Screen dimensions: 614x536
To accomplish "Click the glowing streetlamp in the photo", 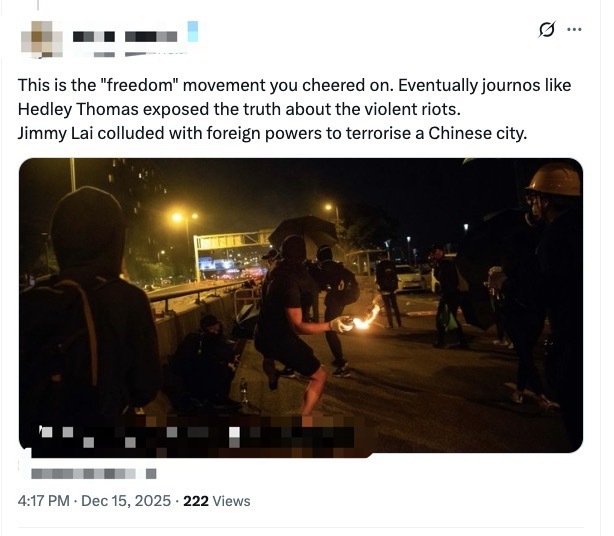I will click(177, 217).
